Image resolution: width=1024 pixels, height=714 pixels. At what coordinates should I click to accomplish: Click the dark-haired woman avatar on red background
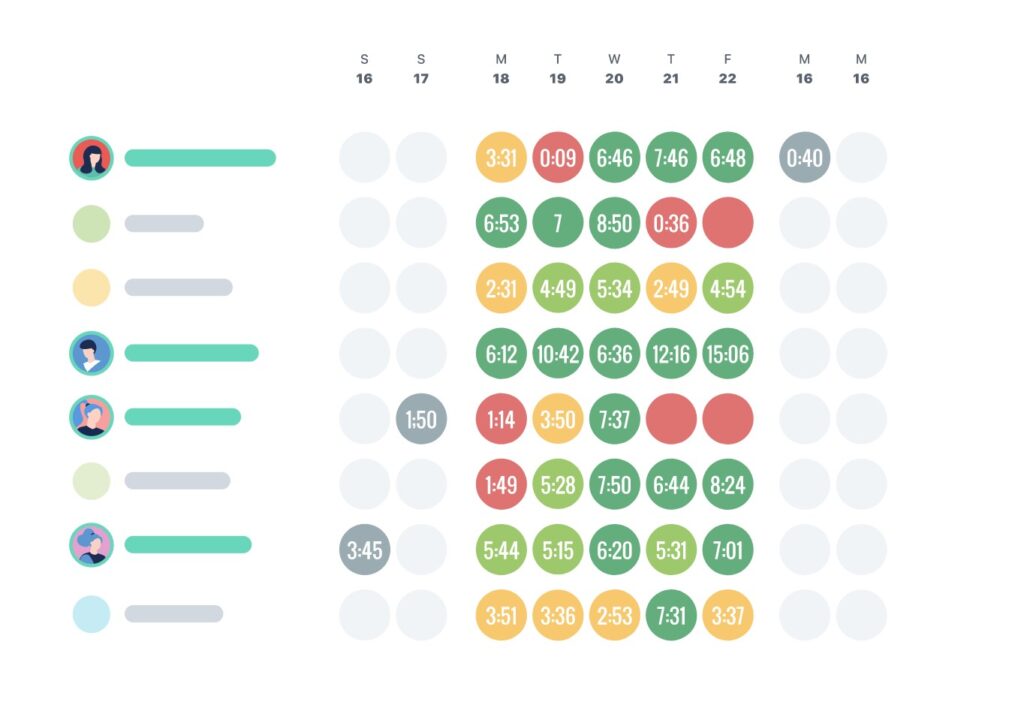pyautogui.click(x=92, y=158)
